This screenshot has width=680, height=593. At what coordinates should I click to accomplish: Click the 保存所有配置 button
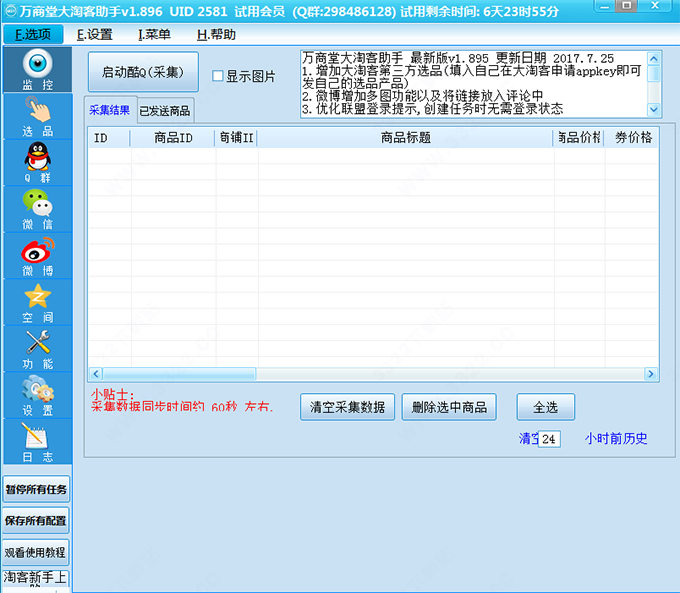pyautogui.click(x=36, y=521)
